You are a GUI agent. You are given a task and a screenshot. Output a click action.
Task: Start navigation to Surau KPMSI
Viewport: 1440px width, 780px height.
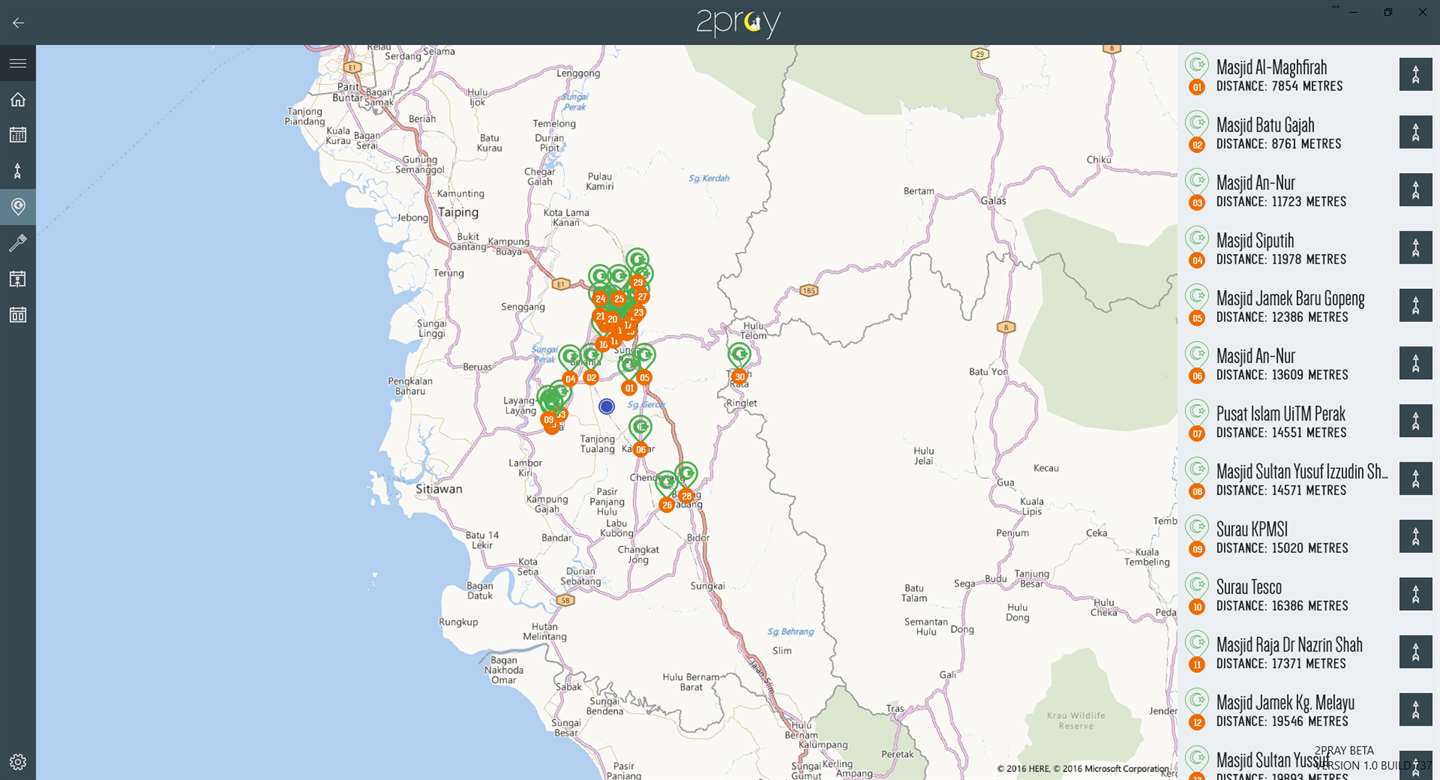(x=1415, y=537)
